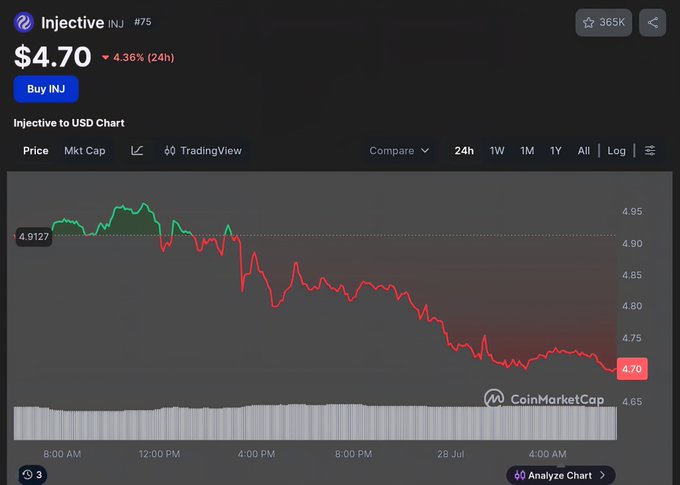Switch to the Mkt Cap tab
Viewport: 680px width, 485px height.
click(x=85, y=151)
